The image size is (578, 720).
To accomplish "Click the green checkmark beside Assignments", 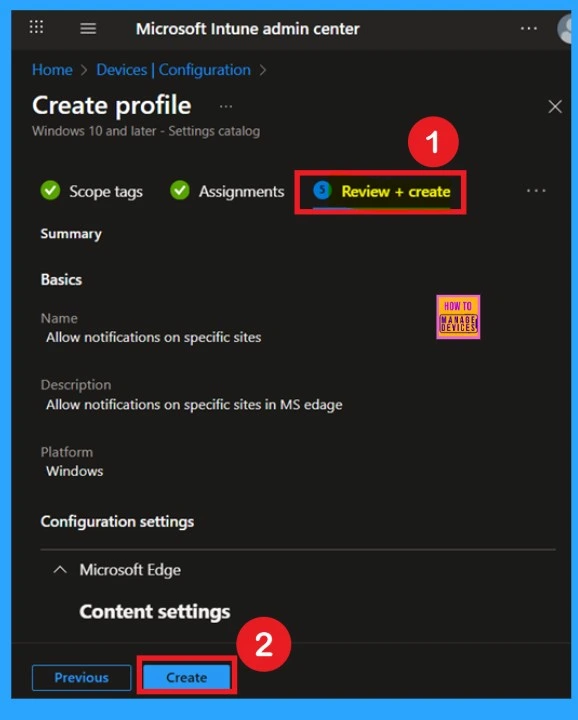I will 180,190.
